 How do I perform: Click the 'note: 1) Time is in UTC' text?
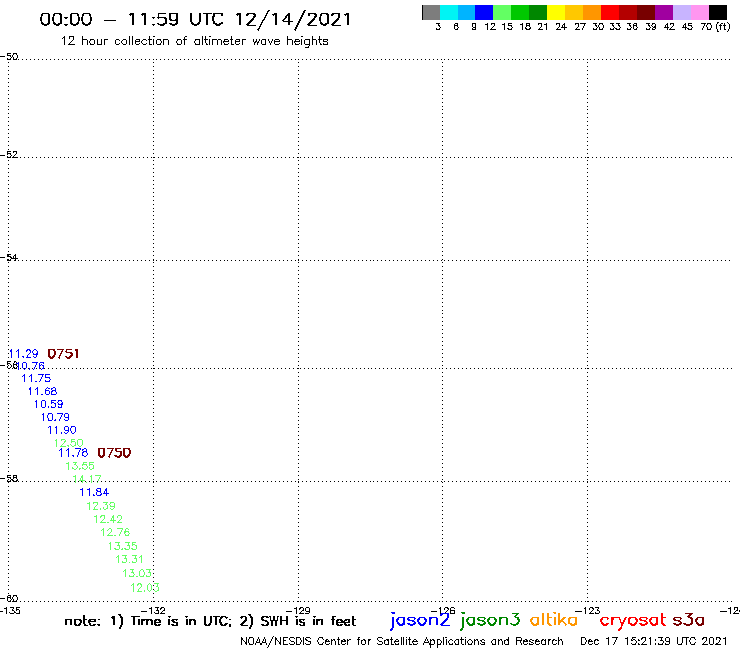tap(147, 621)
